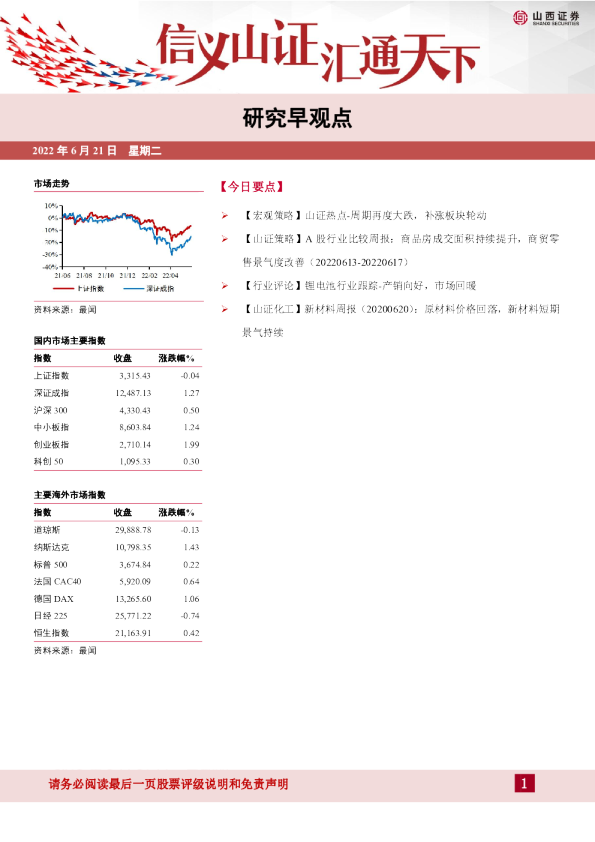Open the A股行业比较周报 headline
This screenshot has height=842, width=595.
401,250
